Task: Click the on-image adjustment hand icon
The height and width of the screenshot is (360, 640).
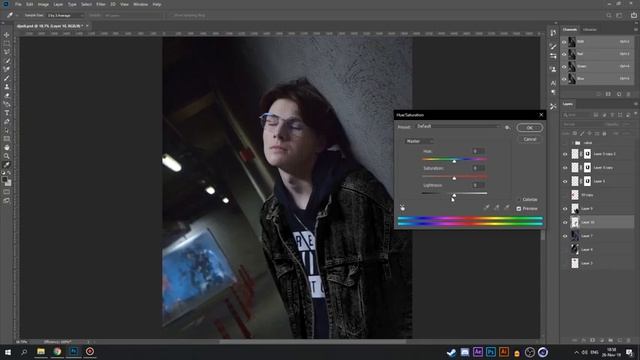Action: click(402, 208)
